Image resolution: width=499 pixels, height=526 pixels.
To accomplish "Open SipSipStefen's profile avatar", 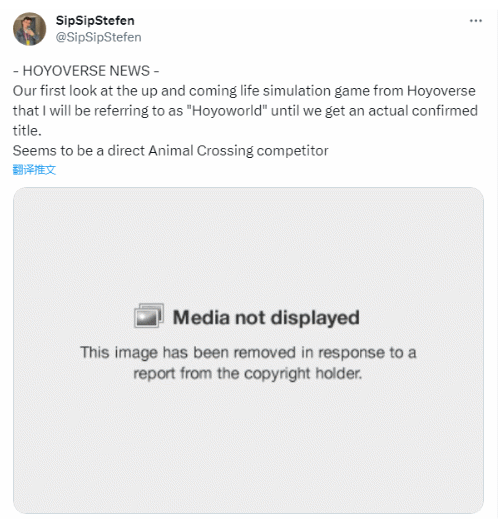I will point(29,29).
